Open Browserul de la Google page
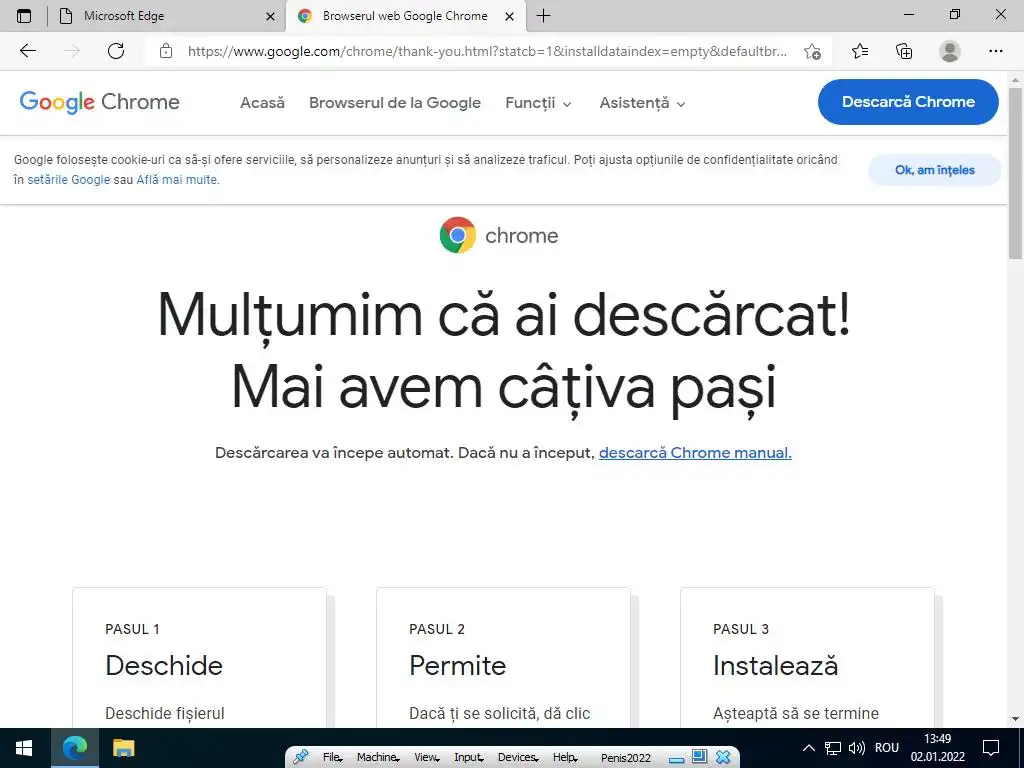This screenshot has height=768, width=1024. (395, 103)
